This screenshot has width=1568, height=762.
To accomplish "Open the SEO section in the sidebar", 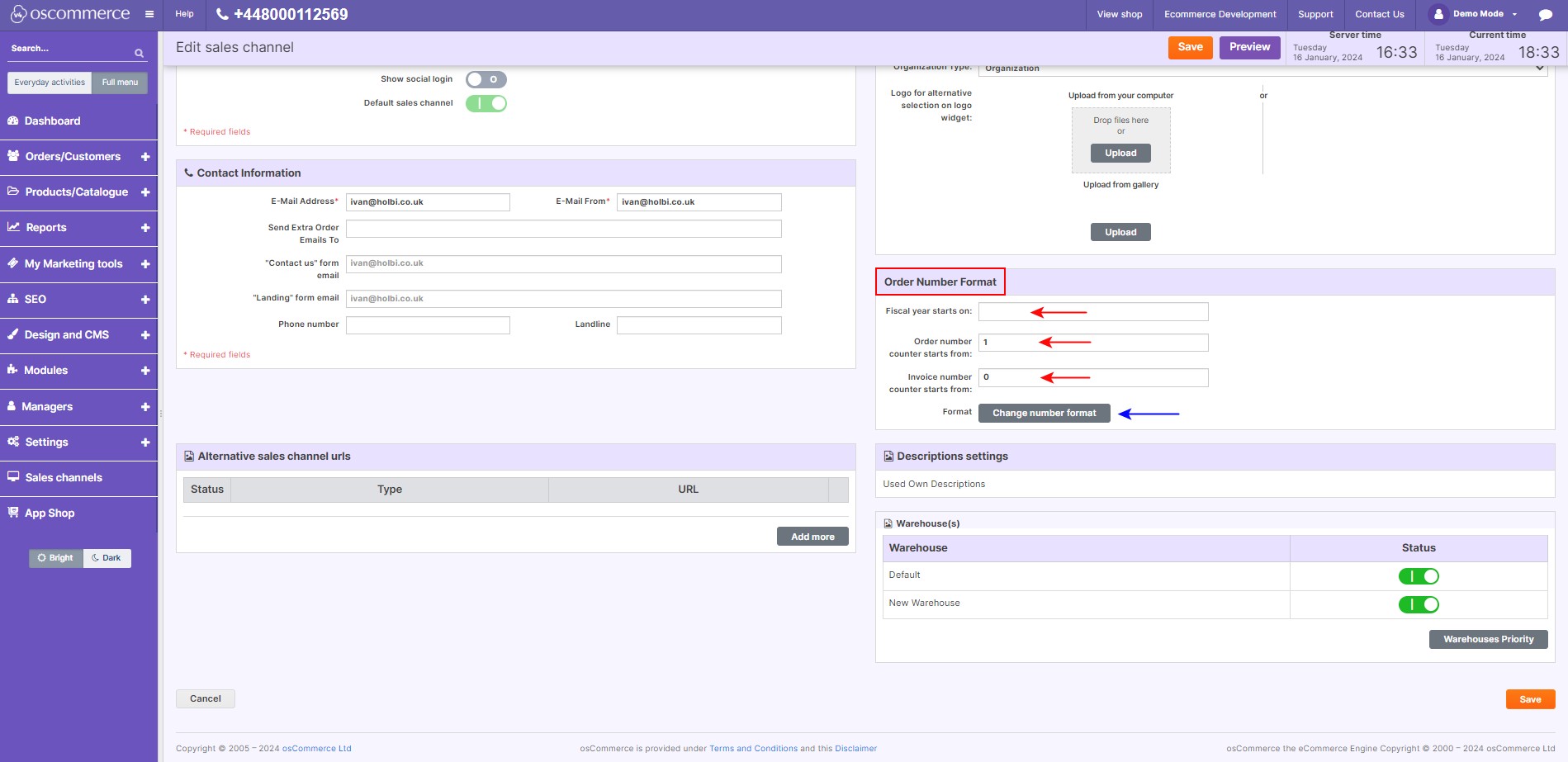I will 37,299.
